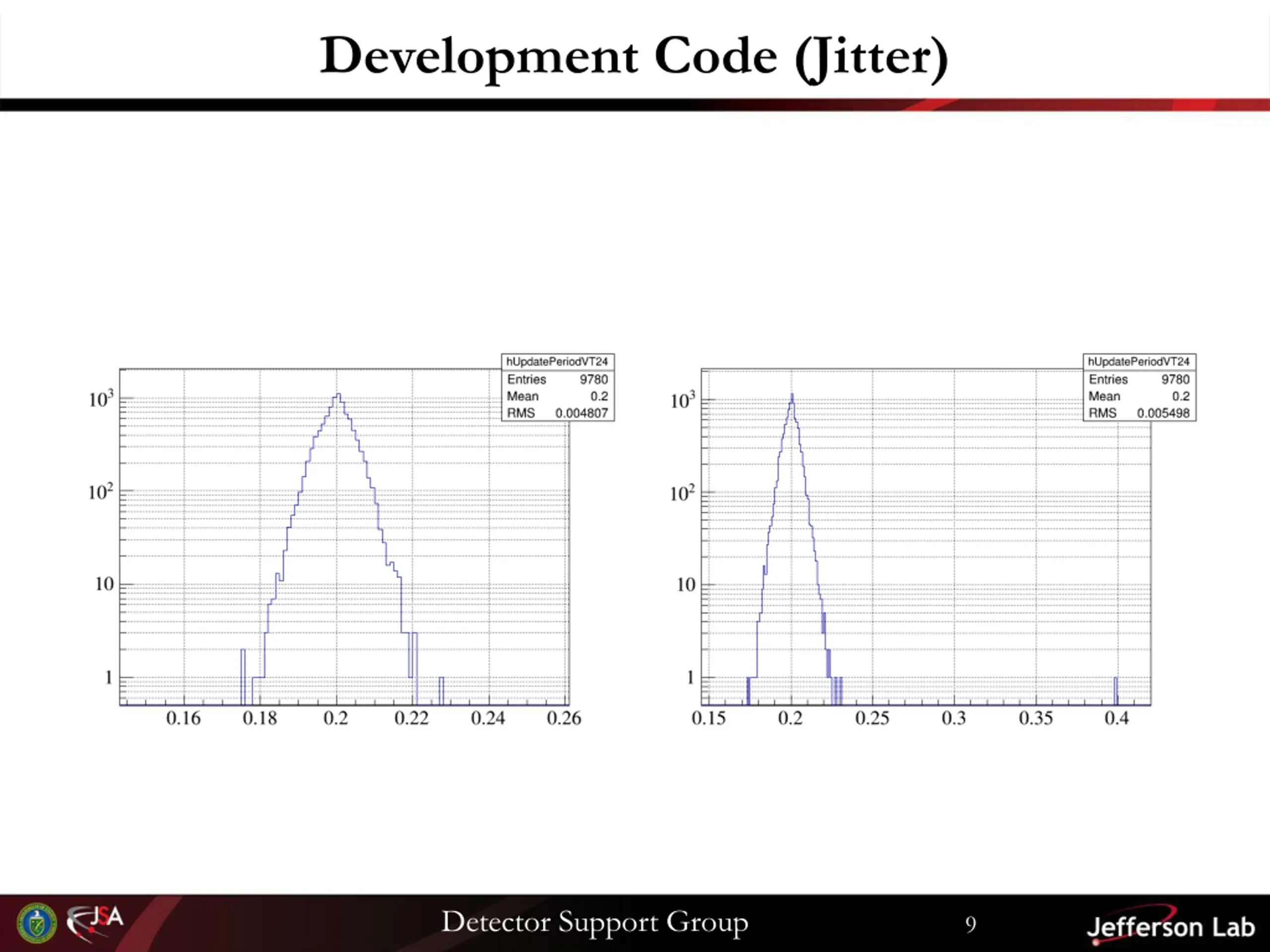Click the outlier bin near 0.4
The width and height of the screenshot is (1270, 952).
pyautogui.click(x=1116, y=691)
